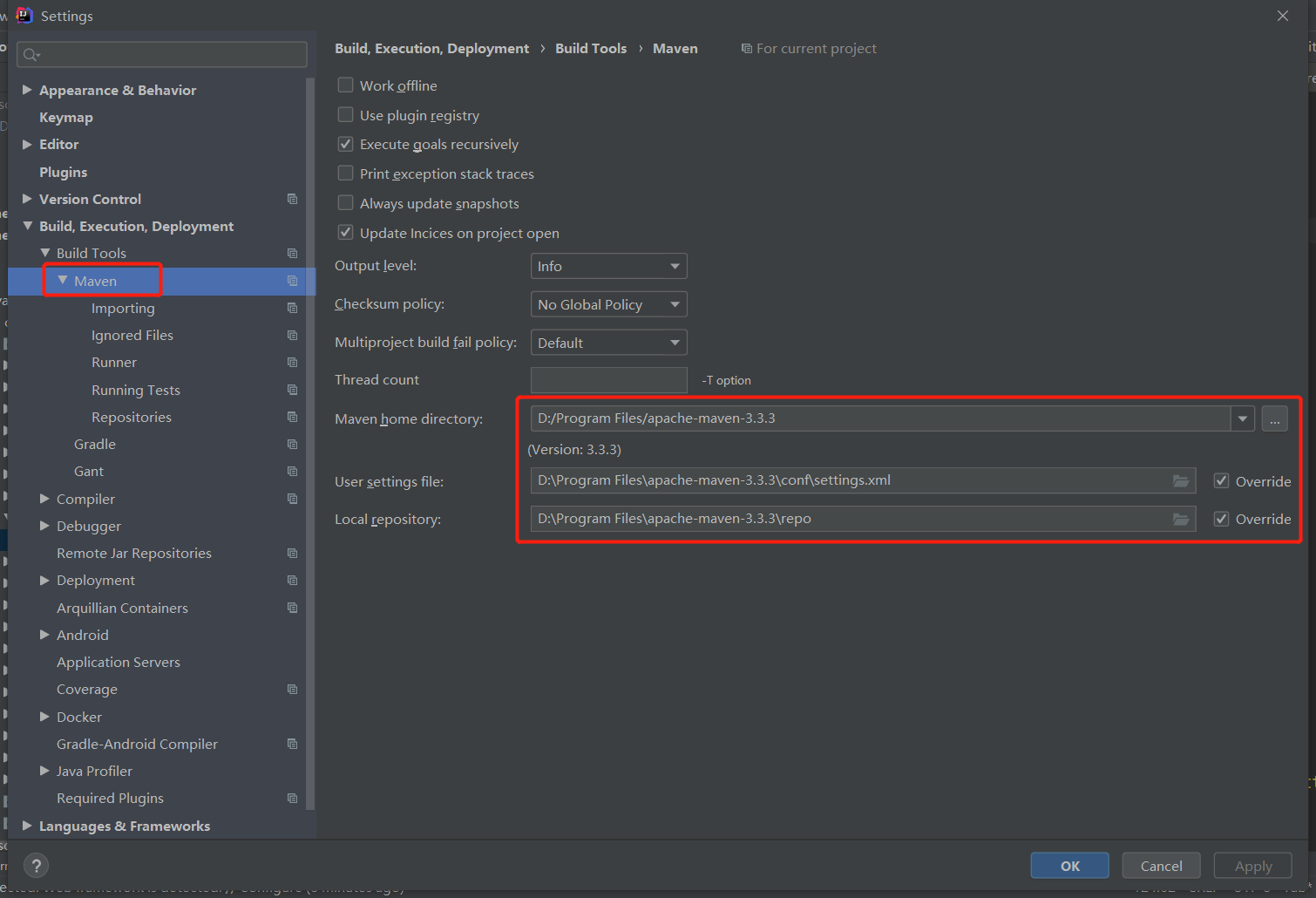The image size is (1316, 898).
Task: Click Thread count input field
Action: 608,380
